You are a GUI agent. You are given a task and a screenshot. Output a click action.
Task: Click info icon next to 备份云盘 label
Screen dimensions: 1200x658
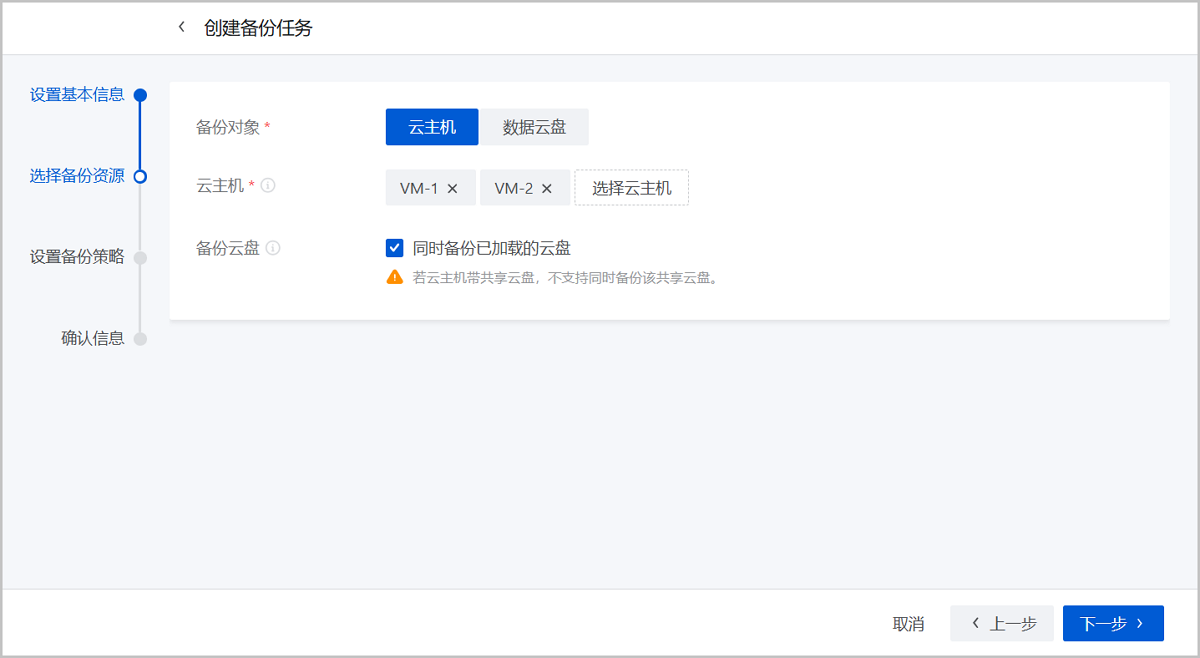pos(273,248)
